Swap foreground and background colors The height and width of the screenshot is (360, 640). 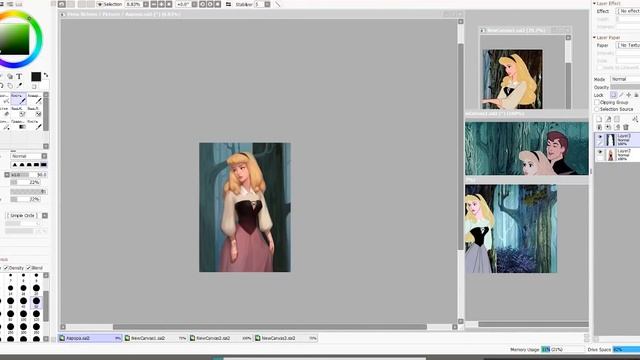46,75
